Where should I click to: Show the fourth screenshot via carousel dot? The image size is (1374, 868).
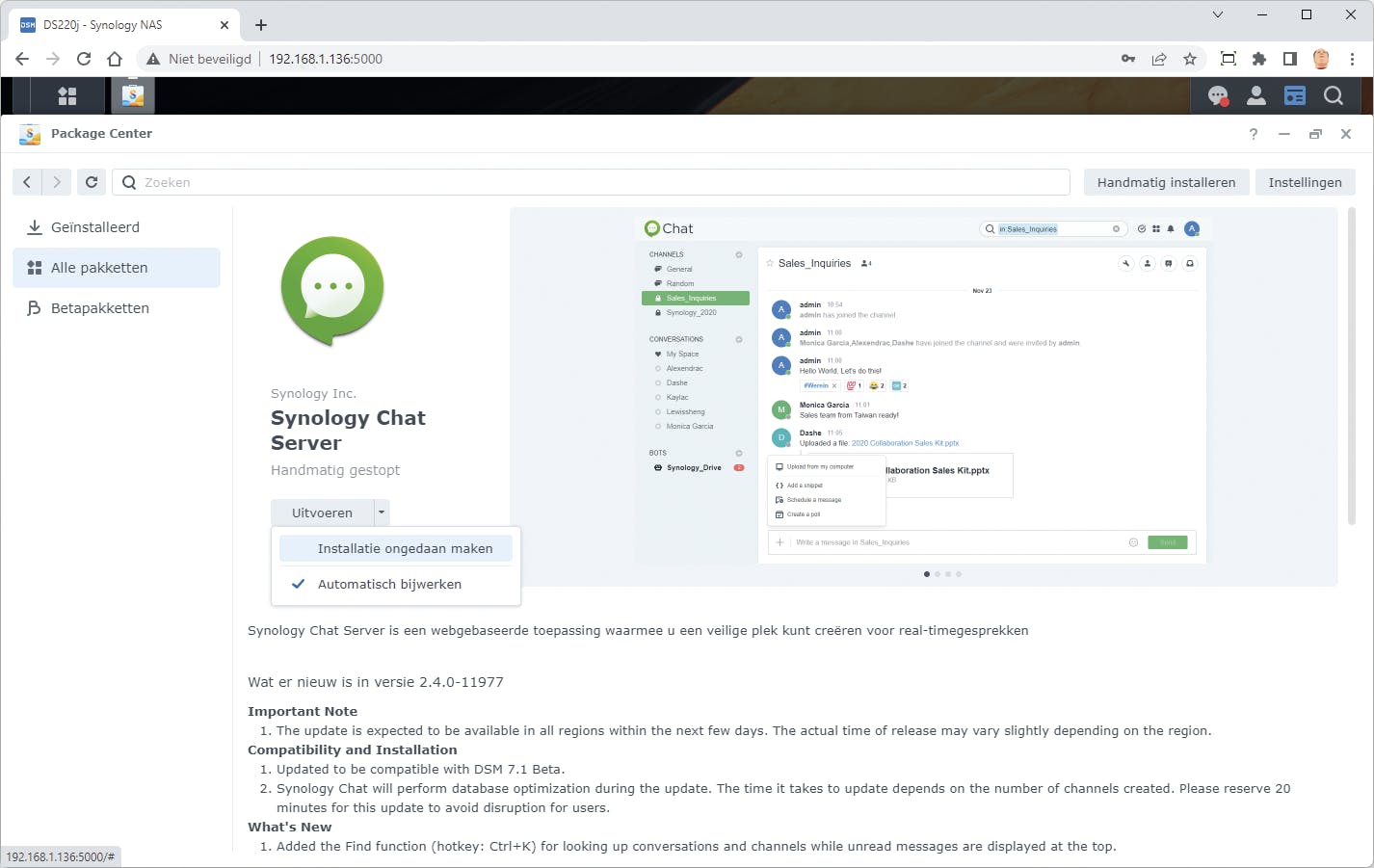[x=959, y=574]
